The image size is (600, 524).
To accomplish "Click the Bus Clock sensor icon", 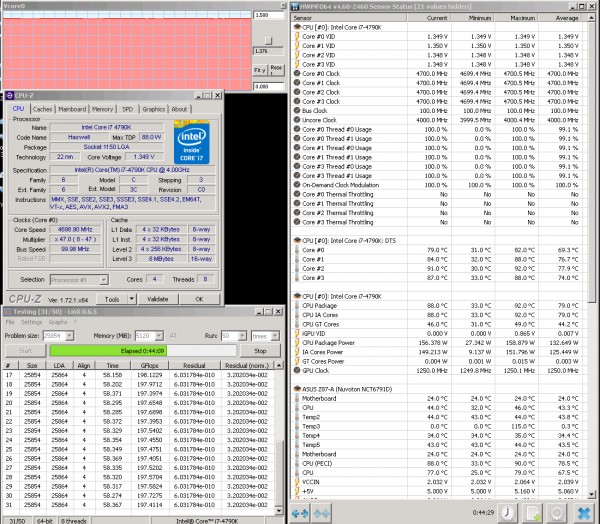I will [x=297, y=111].
